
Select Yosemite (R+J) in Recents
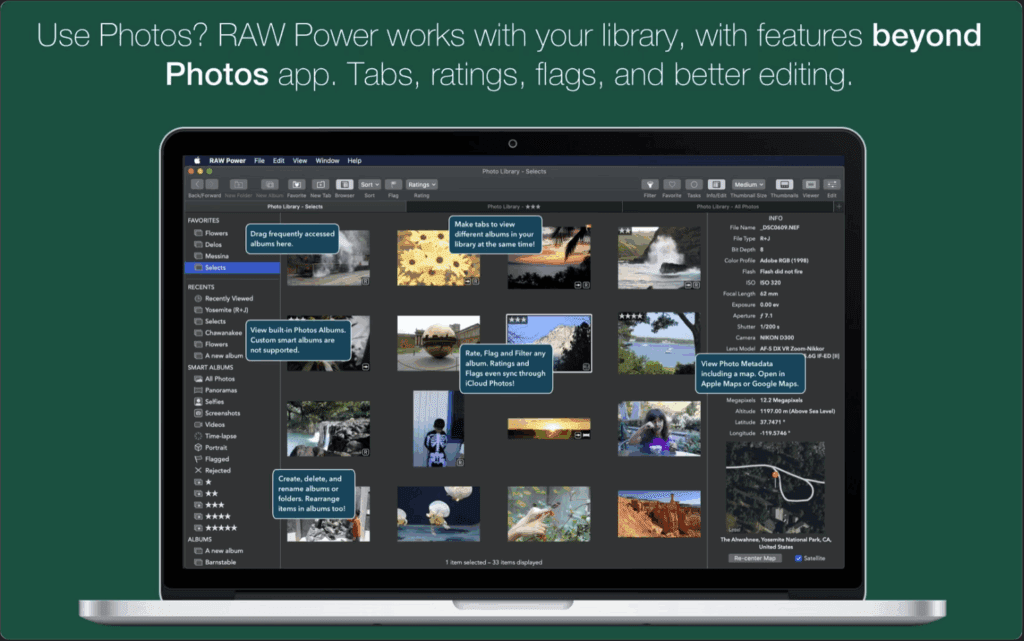221,310
